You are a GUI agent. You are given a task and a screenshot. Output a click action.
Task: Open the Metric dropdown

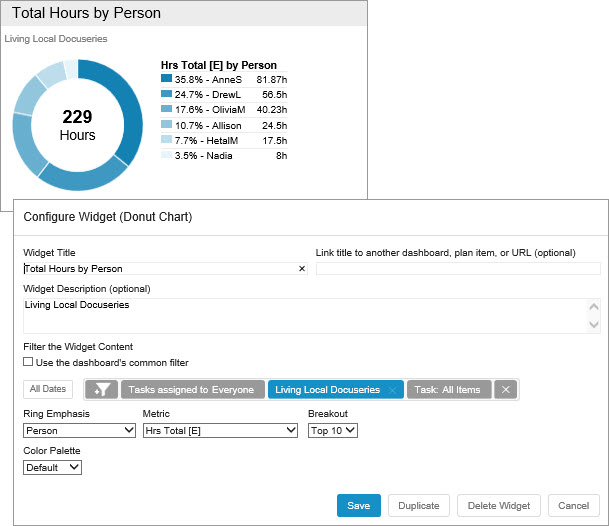click(220, 430)
